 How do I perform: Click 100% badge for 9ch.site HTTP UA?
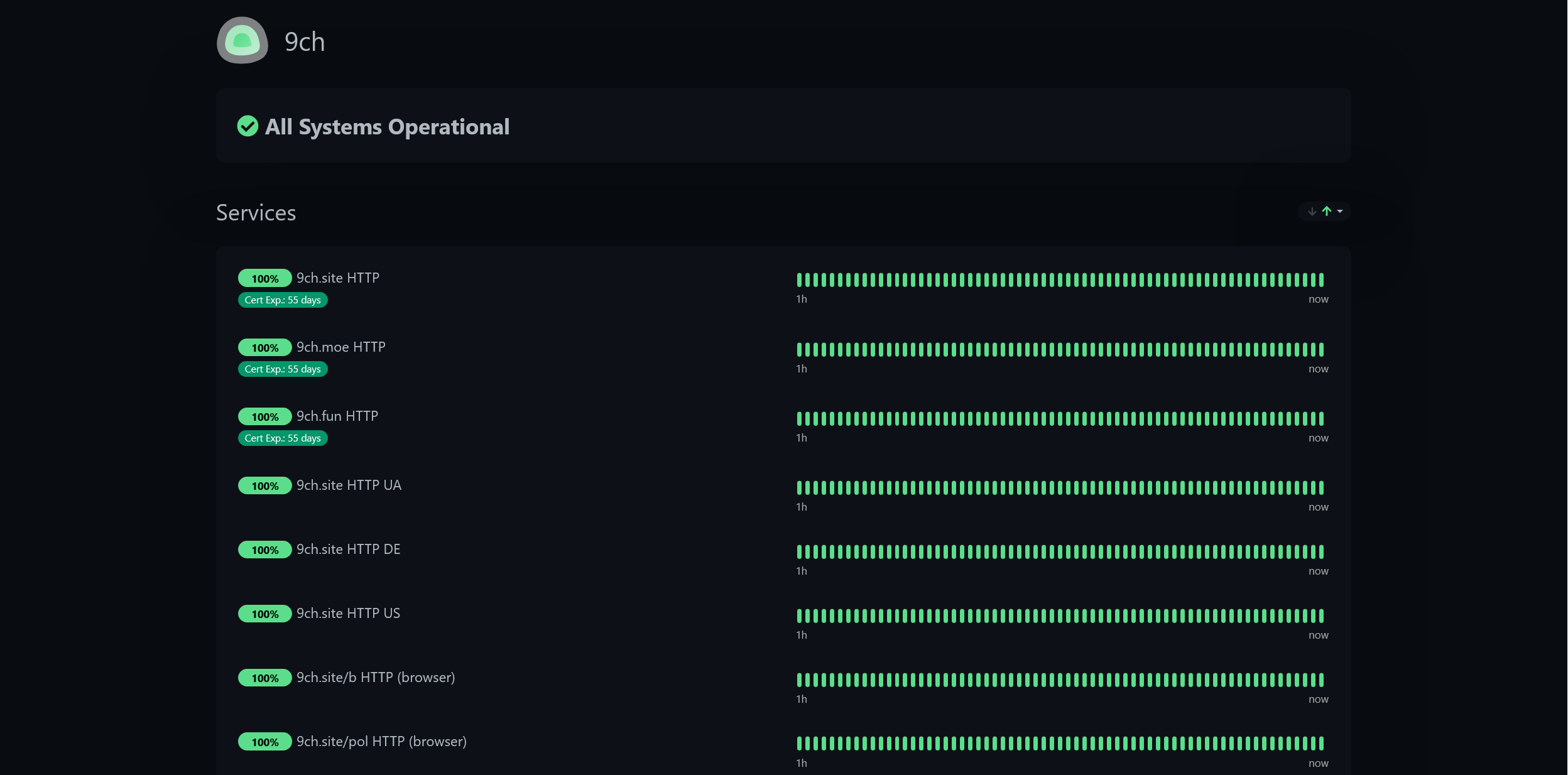click(x=264, y=485)
